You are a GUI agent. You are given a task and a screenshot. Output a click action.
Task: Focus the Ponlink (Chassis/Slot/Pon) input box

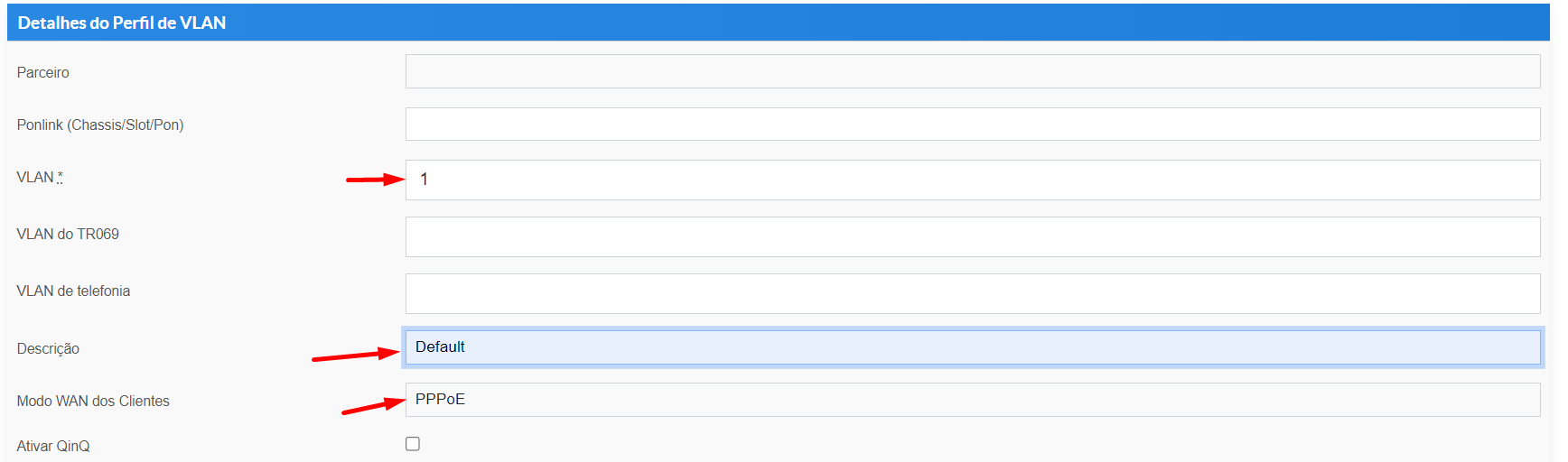coord(972,125)
